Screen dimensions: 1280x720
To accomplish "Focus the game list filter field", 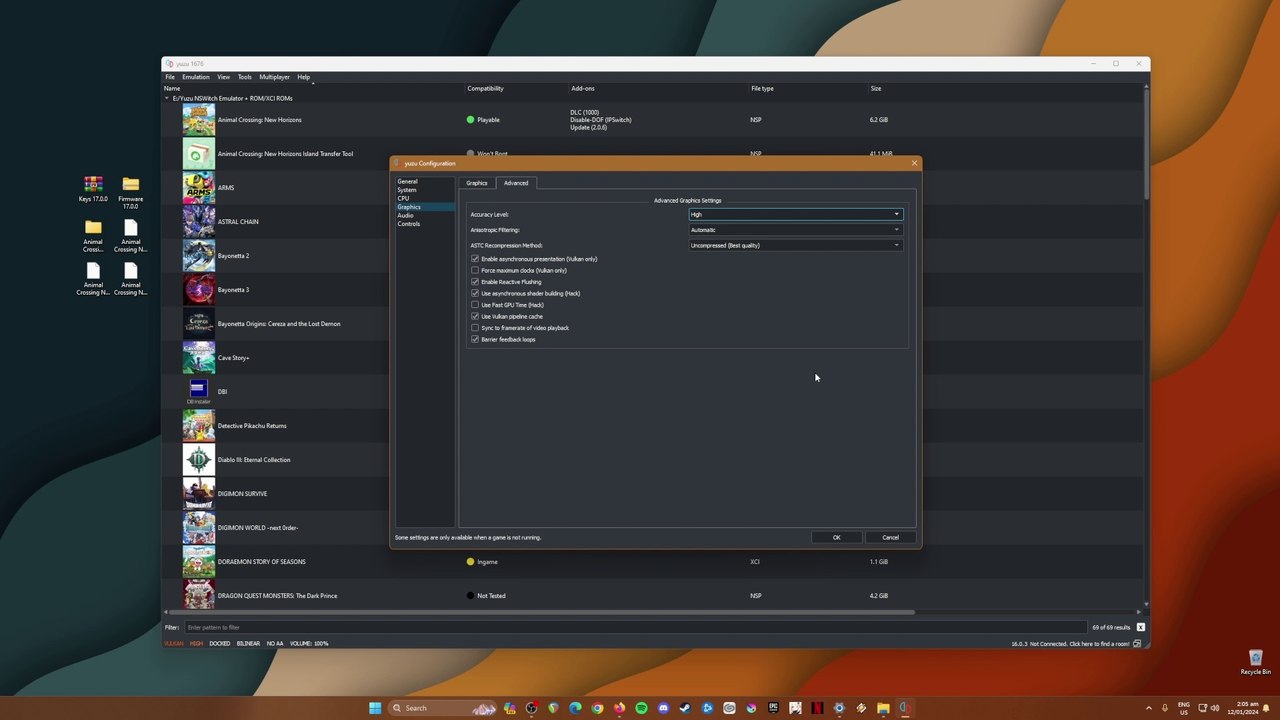I will [x=635, y=627].
